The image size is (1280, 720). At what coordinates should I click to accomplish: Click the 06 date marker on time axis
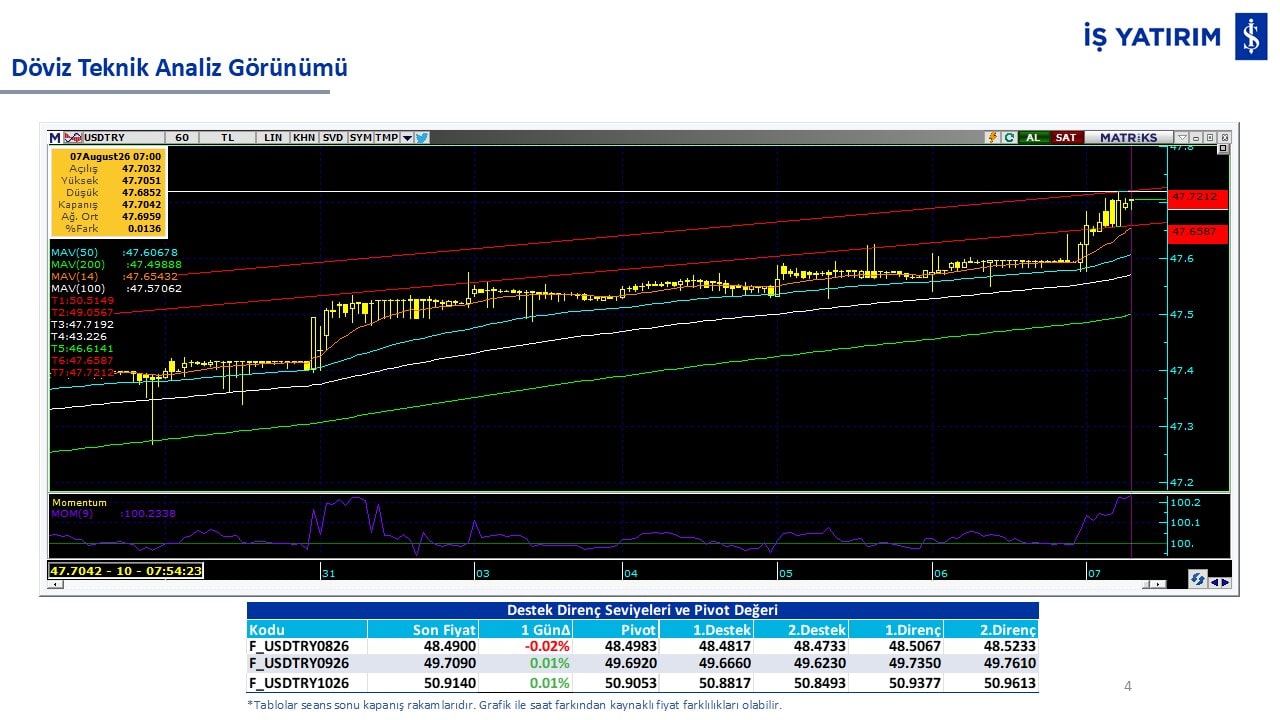[x=940, y=572]
